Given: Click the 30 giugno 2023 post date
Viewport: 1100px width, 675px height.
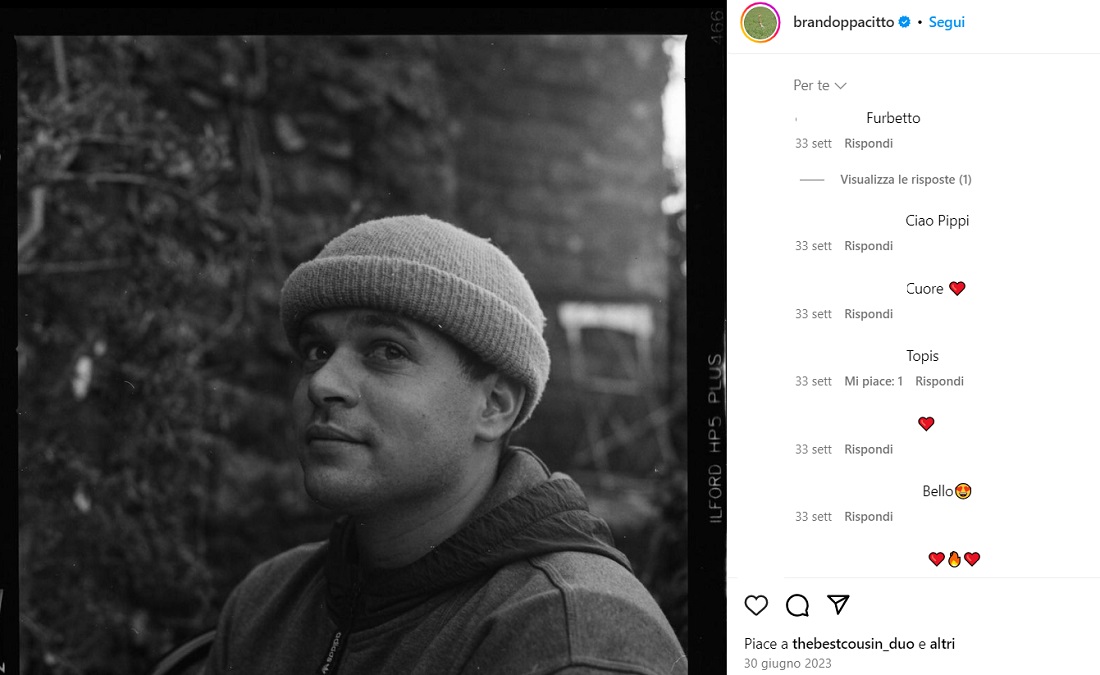Looking at the screenshot, I should (x=786, y=663).
